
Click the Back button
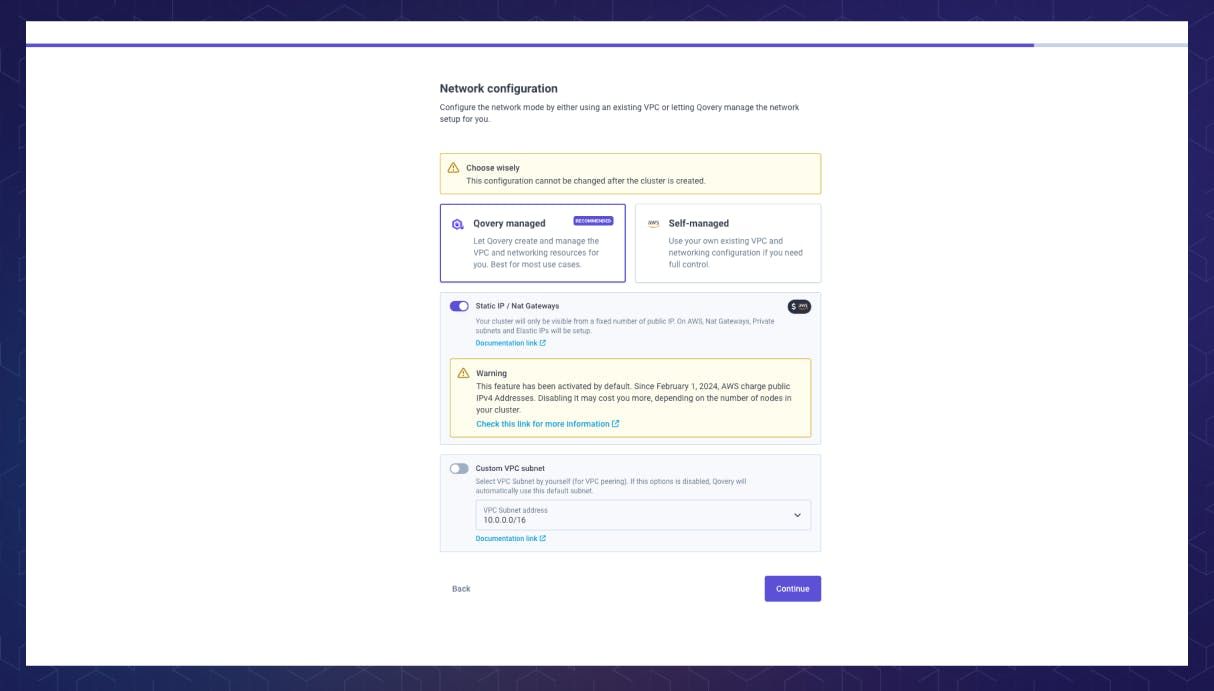point(461,588)
